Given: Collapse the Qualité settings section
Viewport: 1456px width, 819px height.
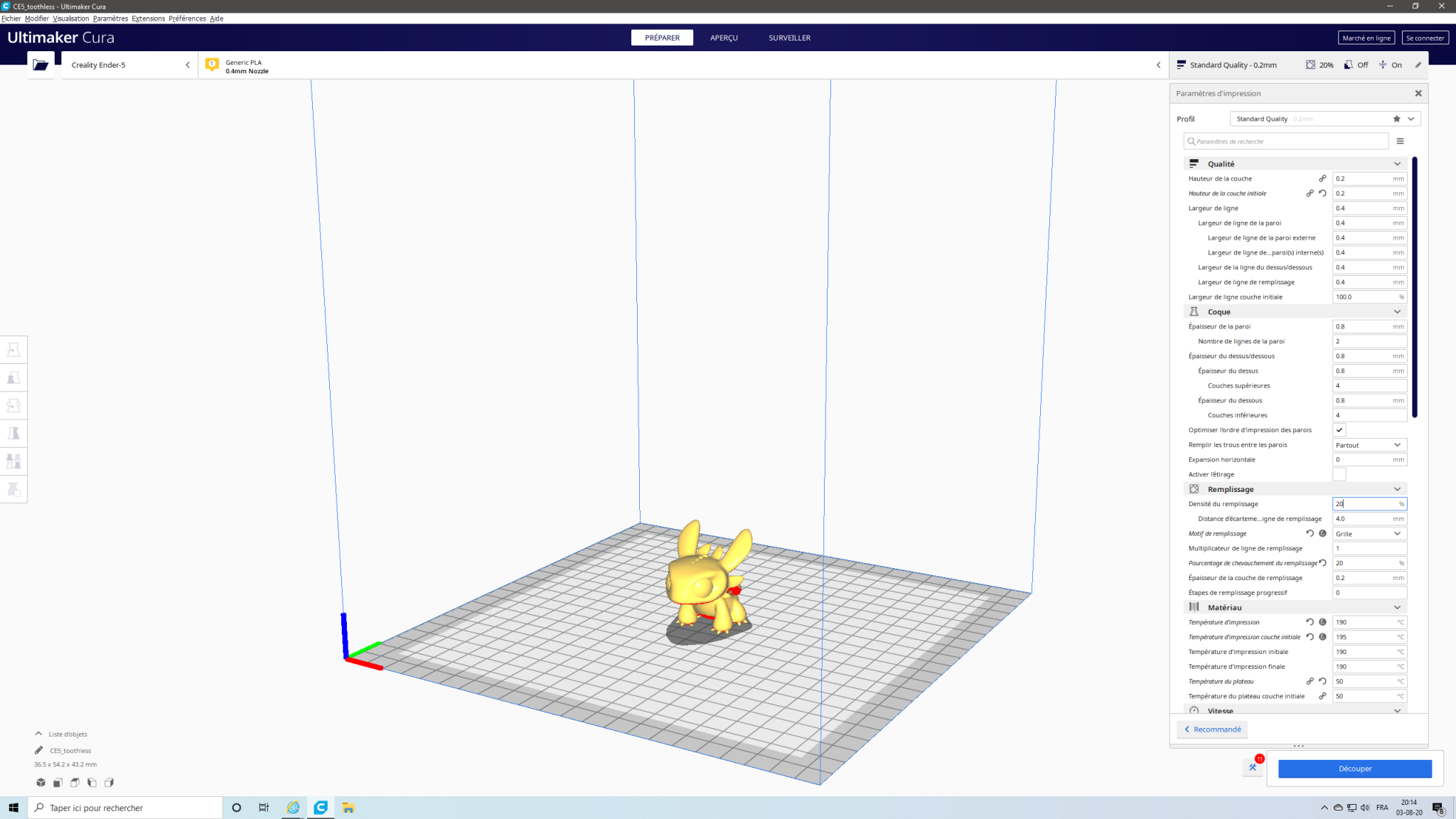Looking at the screenshot, I should pyautogui.click(x=1295, y=164).
